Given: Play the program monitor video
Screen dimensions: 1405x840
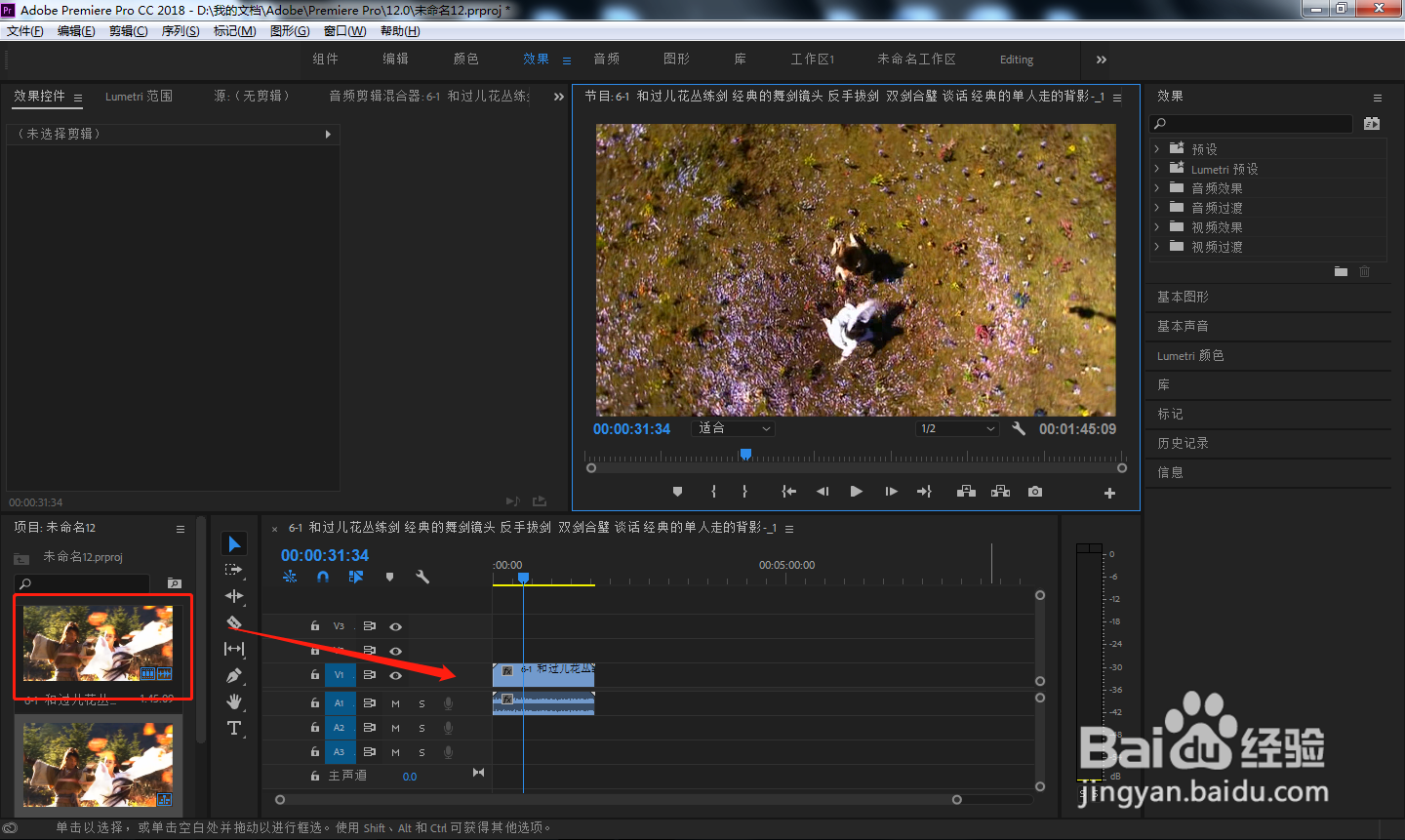Looking at the screenshot, I should tap(856, 492).
